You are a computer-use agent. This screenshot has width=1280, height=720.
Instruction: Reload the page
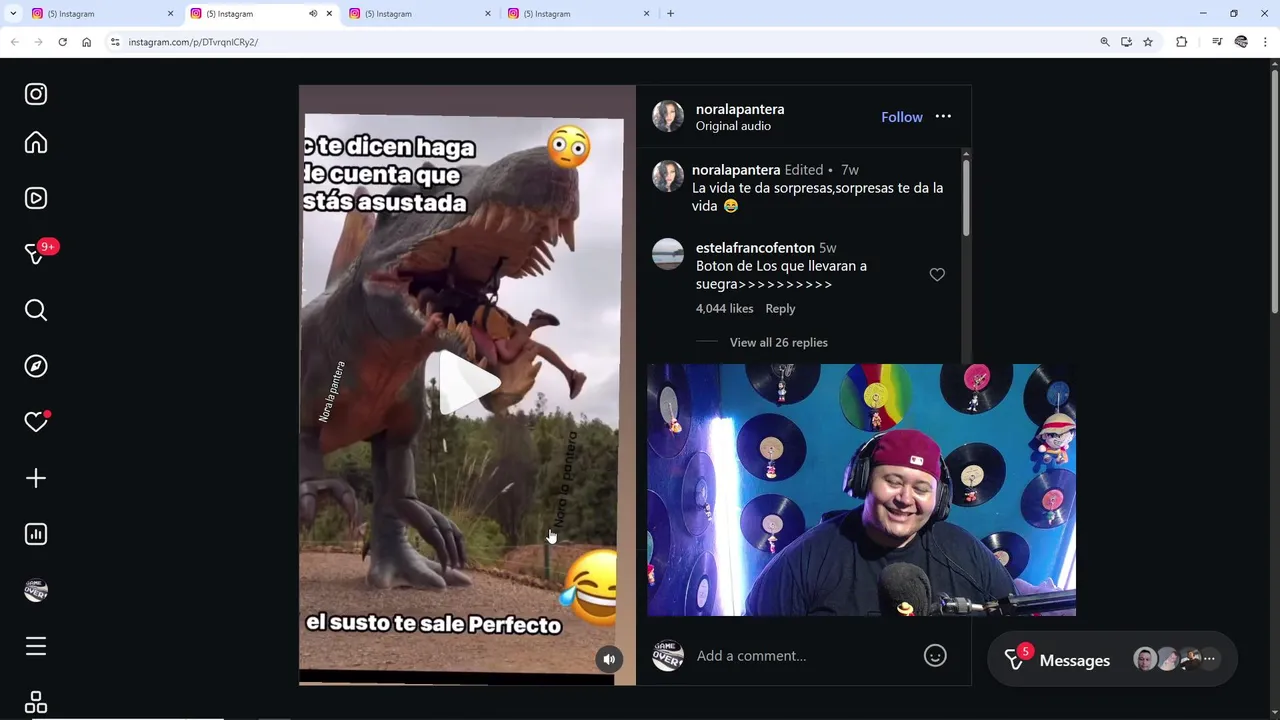pyautogui.click(x=62, y=42)
